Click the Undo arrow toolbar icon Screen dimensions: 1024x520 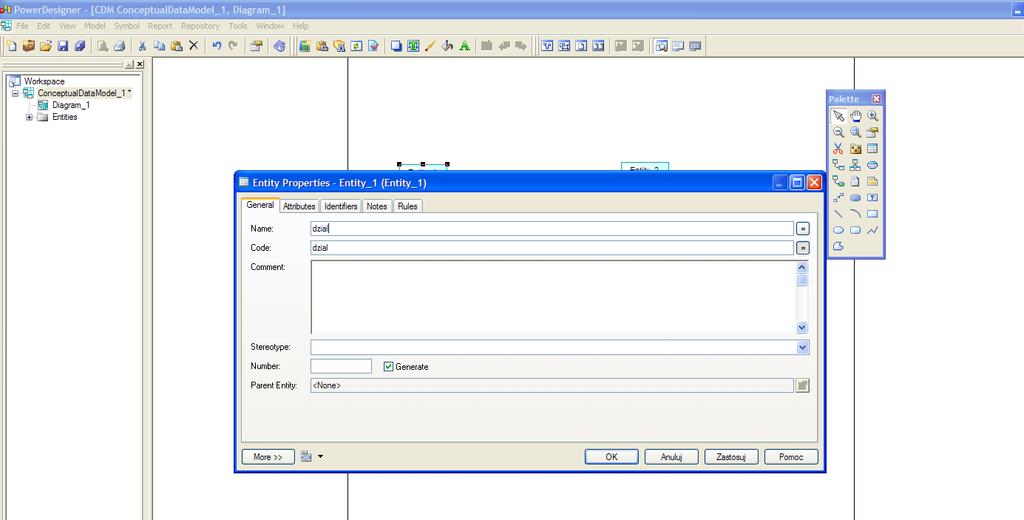pyautogui.click(x=216, y=46)
